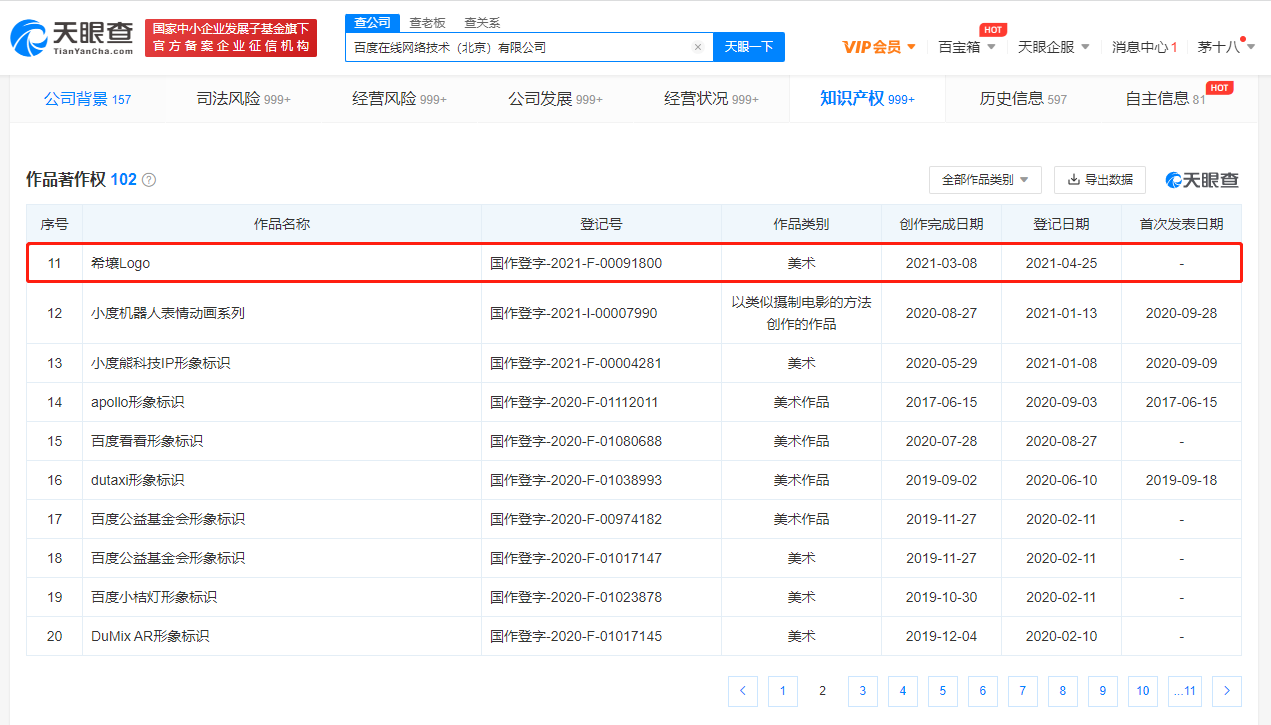1271x725 pixels.
Task: Click the dutaxi形象标识 work name
Action: 138,480
